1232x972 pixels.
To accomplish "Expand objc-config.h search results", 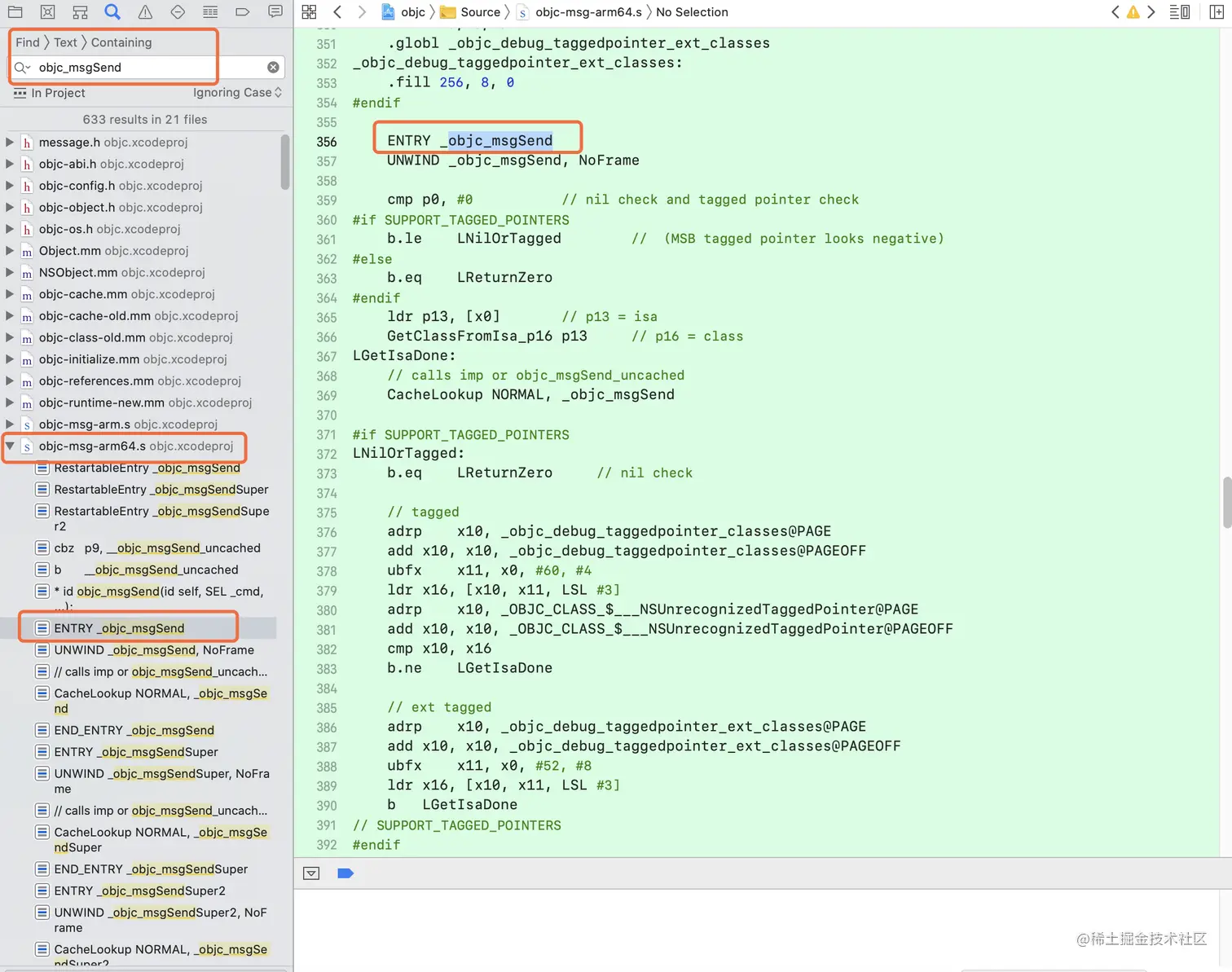I will tap(10, 186).
